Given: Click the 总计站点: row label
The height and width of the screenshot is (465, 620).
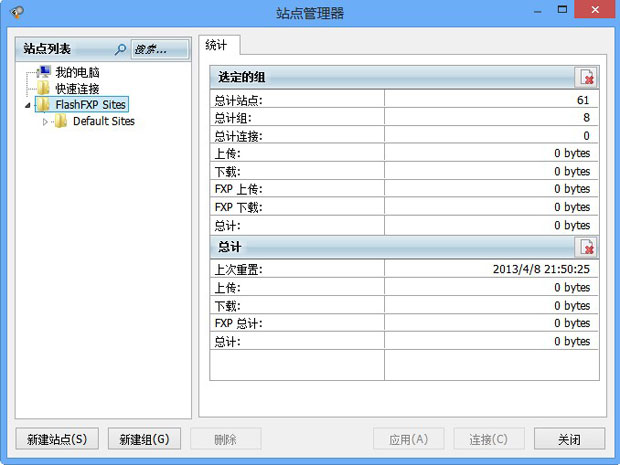Looking at the screenshot, I should [x=238, y=100].
